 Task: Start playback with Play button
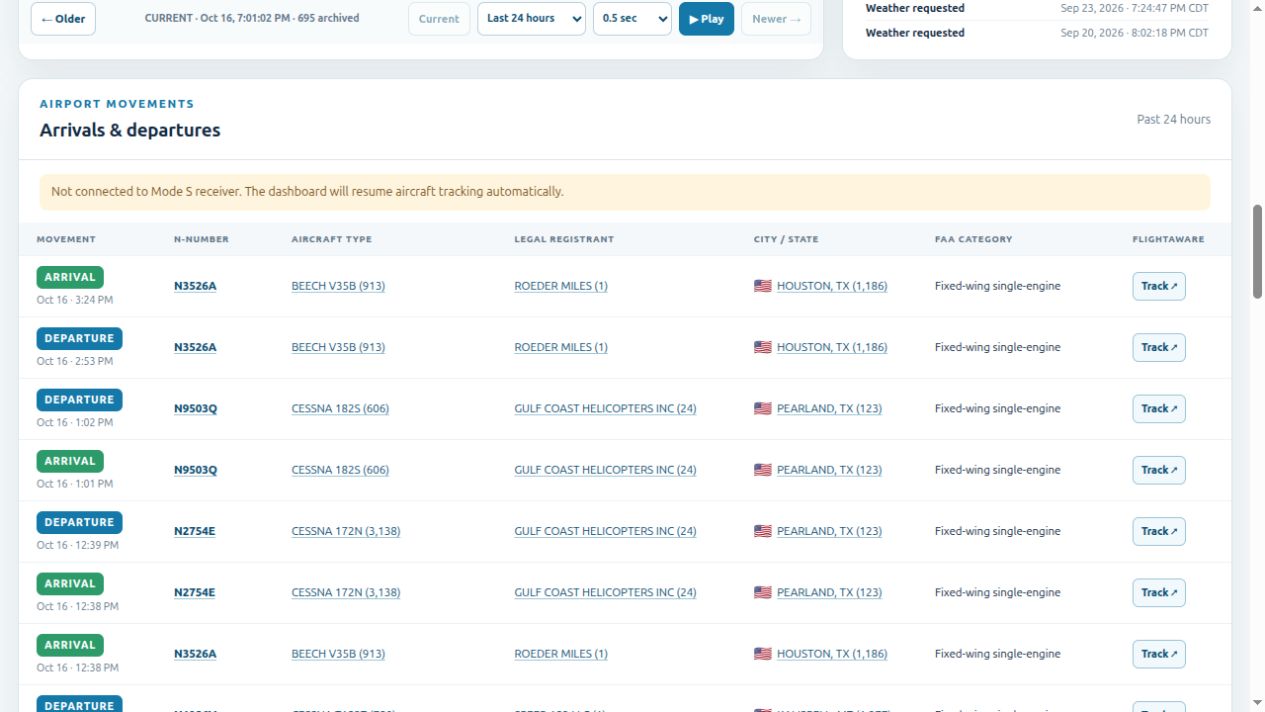click(x=706, y=19)
